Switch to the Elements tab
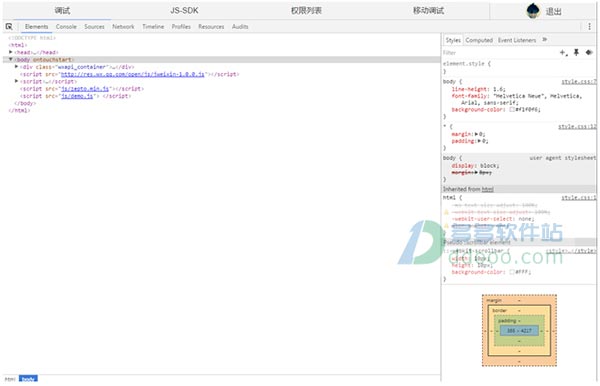 (x=36, y=26)
